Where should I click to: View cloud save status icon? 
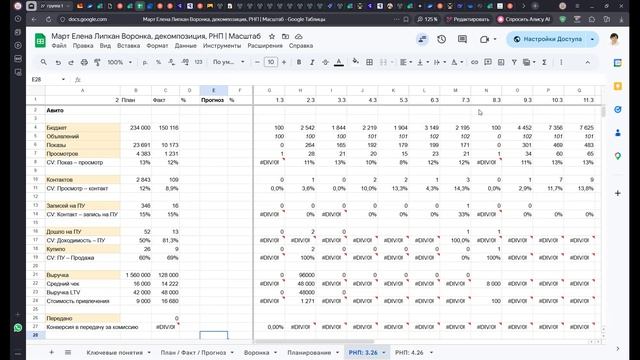tap(299, 36)
